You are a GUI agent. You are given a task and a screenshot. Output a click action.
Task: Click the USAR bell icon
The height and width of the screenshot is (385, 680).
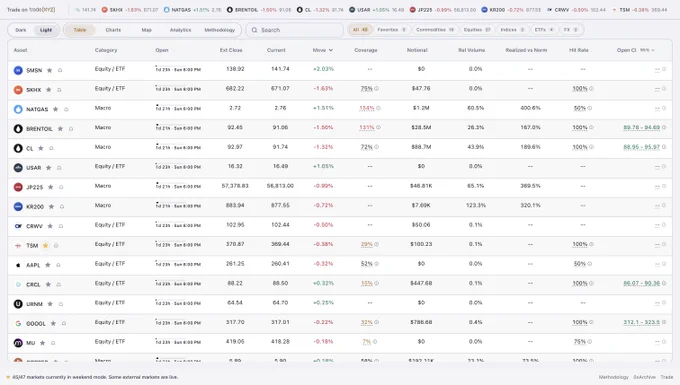(x=59, y=168)
